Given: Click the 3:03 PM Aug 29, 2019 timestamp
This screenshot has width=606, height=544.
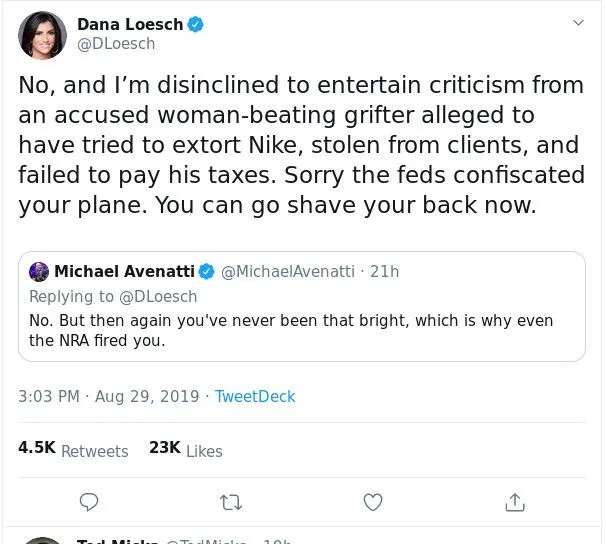Looking at the screenshot, I should [x=108, y=396].
